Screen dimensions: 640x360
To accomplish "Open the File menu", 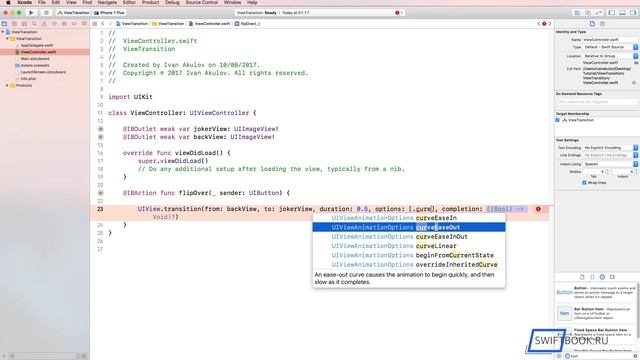I will [x=42, y=2].
